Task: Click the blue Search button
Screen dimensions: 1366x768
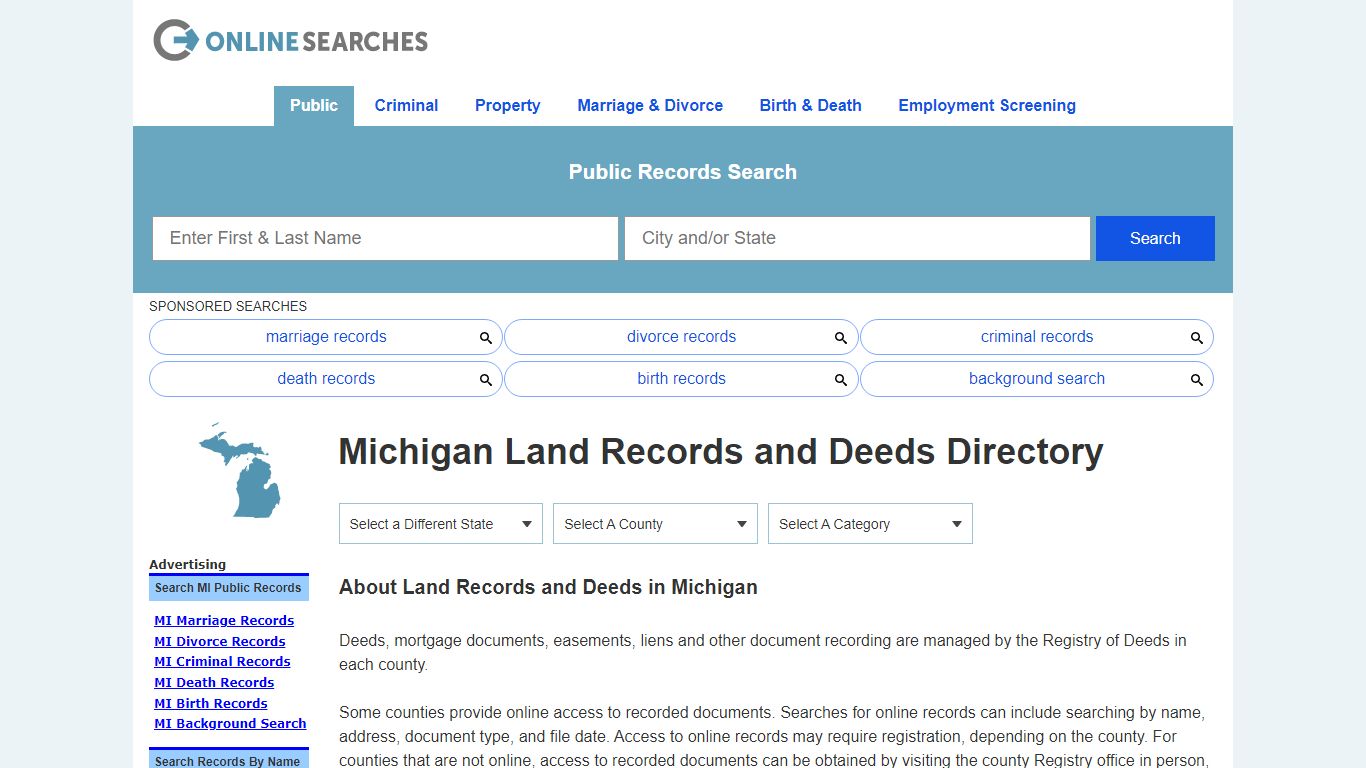Action: [1155, 238]
